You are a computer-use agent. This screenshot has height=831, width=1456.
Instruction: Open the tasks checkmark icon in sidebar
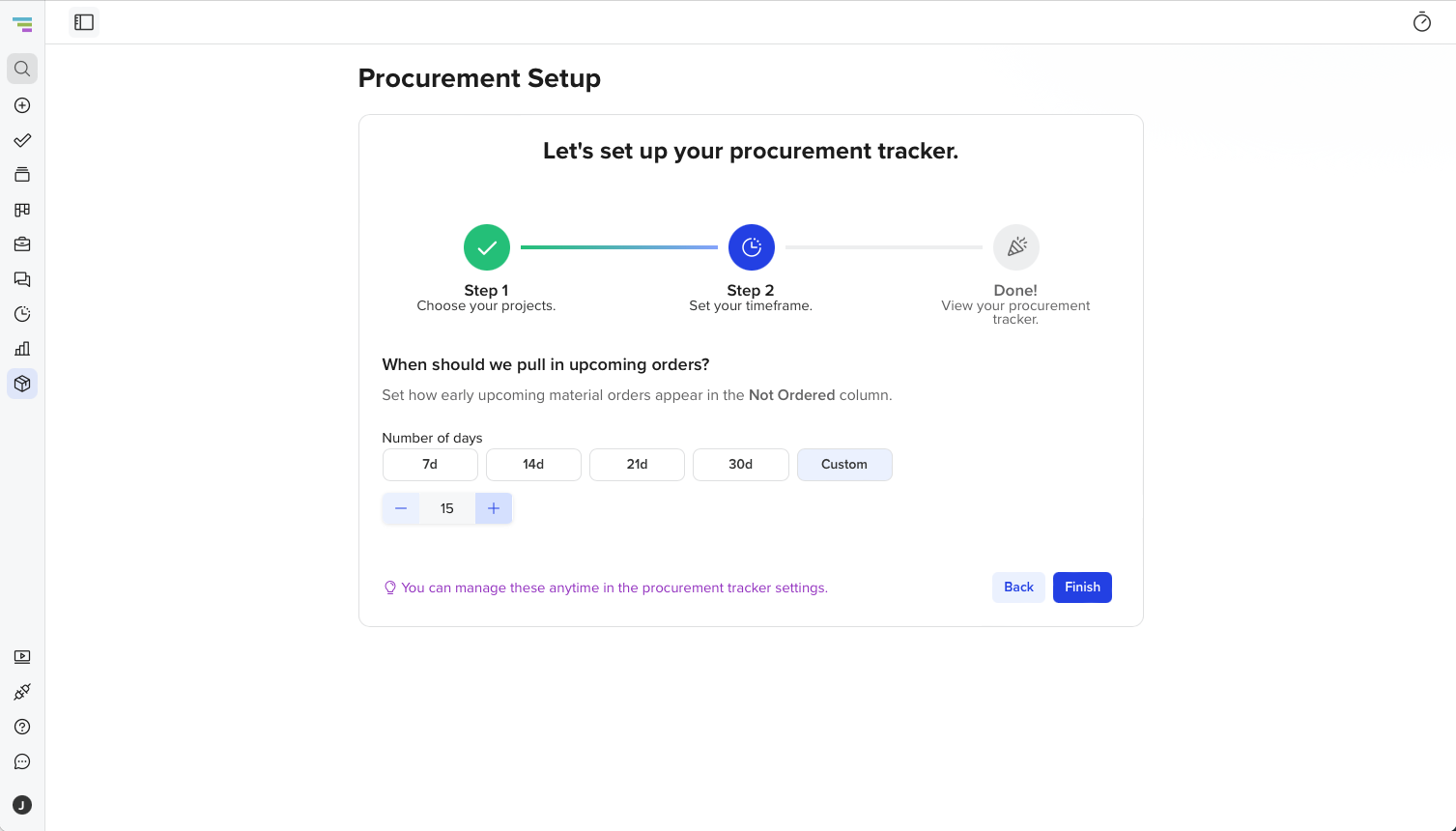[x=22, y=140]
